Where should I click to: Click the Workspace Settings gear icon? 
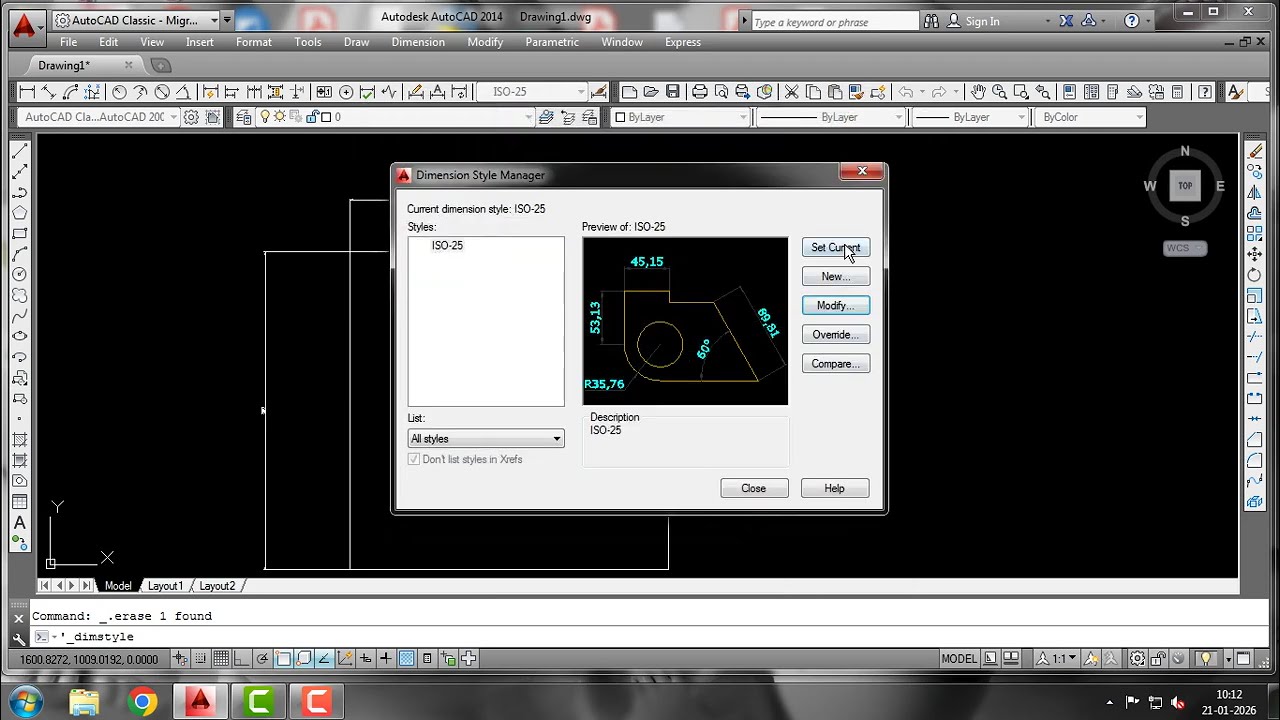pos(191,117)
